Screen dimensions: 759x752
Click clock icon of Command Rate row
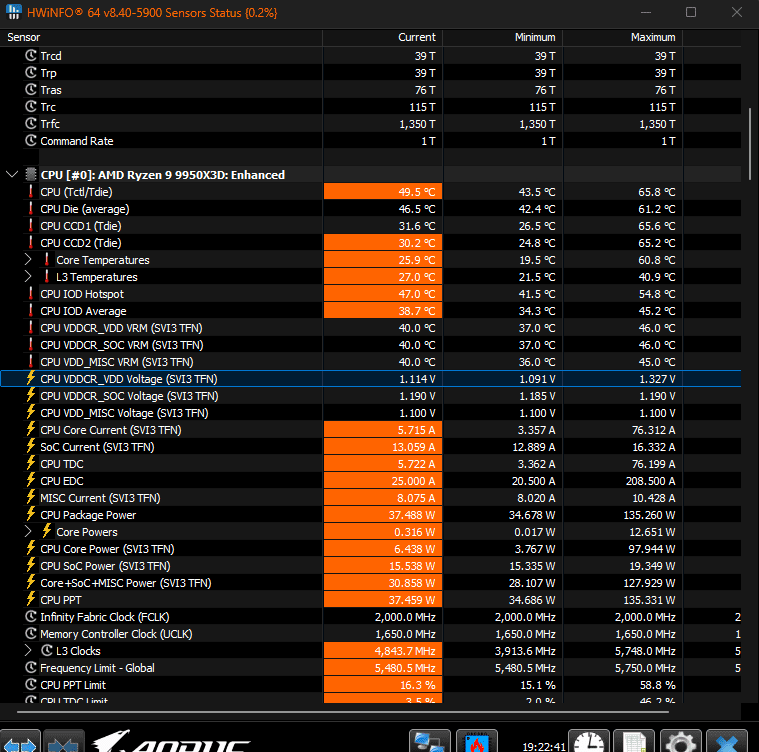(x=31, y=140)
